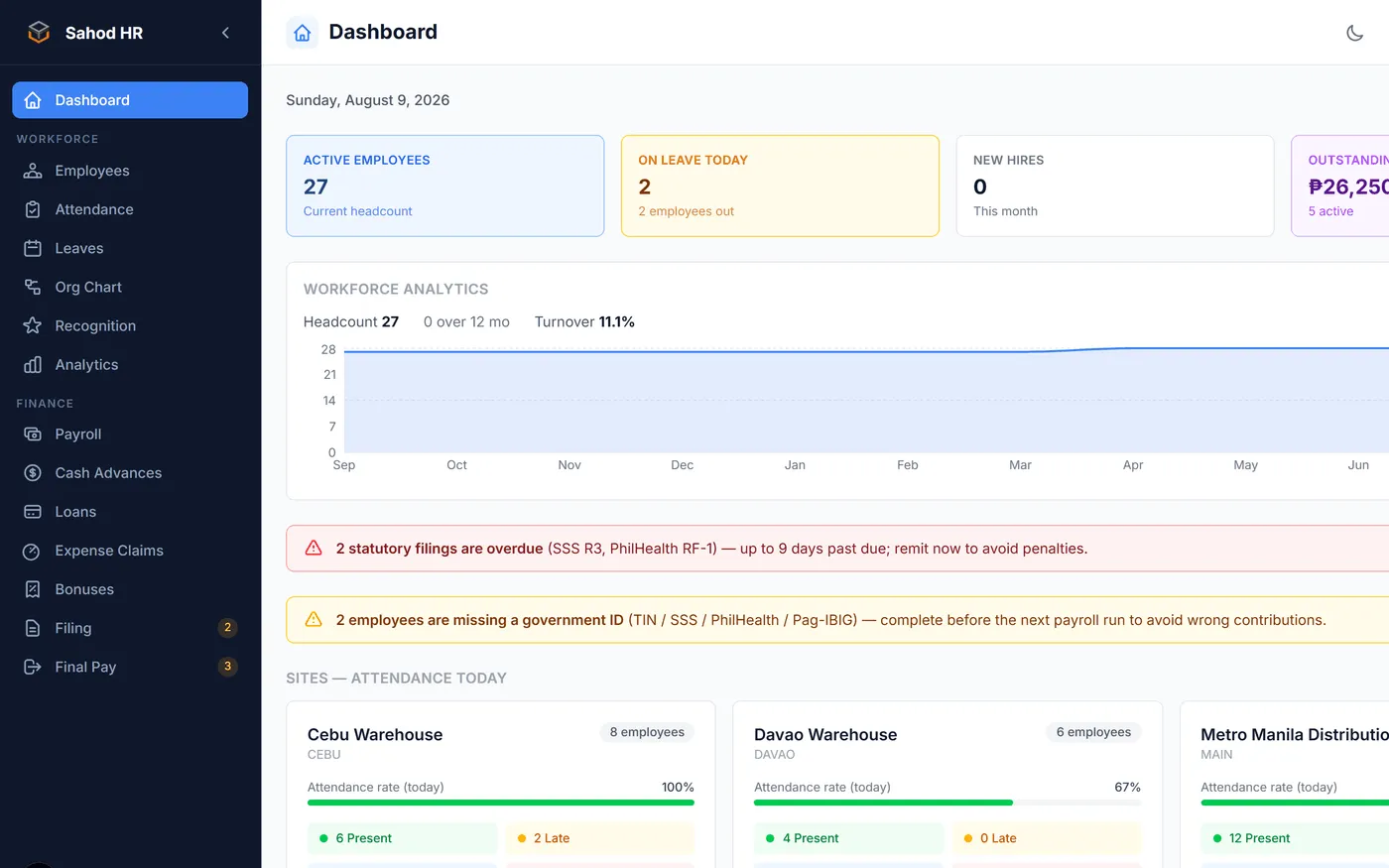The image size is (1389, 868).
Task: Open Leaves via its calendar icon
Action: (x=33, y=248)
